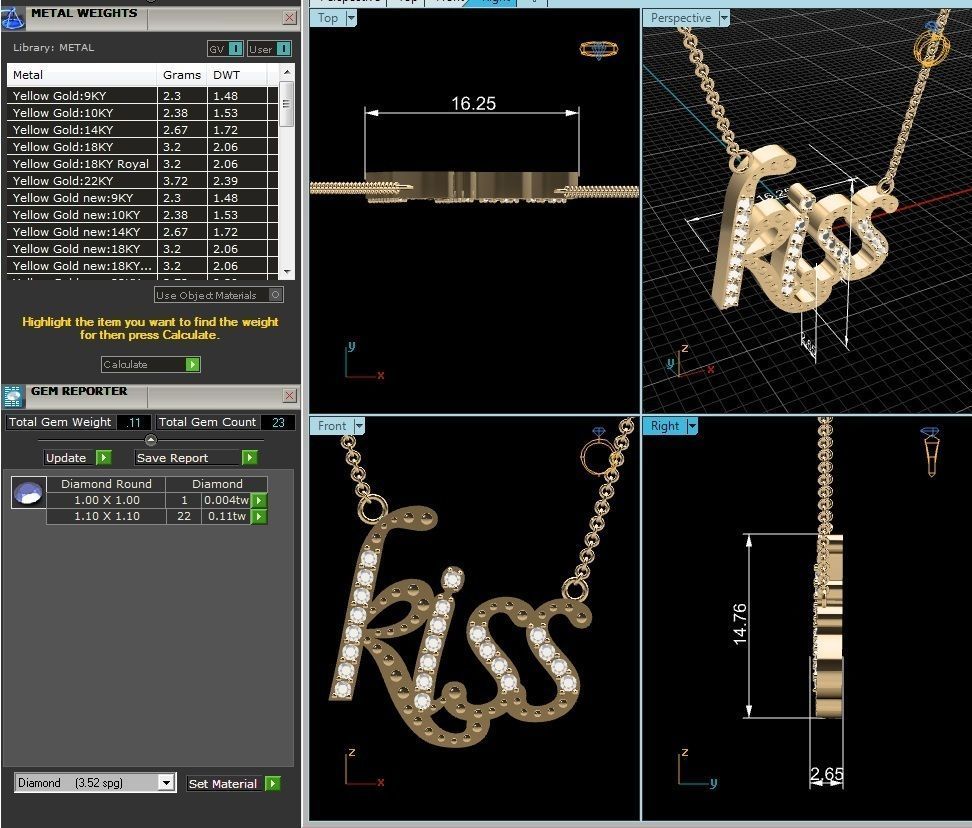Screen dimensions: 972x828
Task: Click the Set Material button
Action: click(x=234, y=783)
